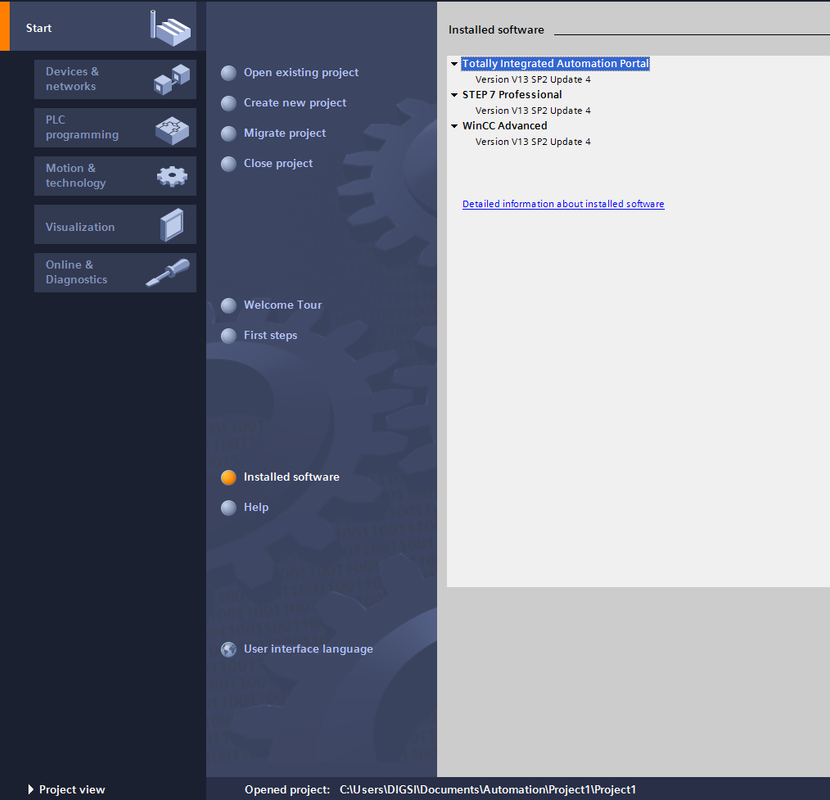Click the bullet beside Help
Viewport: 830px width, 800px height.
point(229,508)
